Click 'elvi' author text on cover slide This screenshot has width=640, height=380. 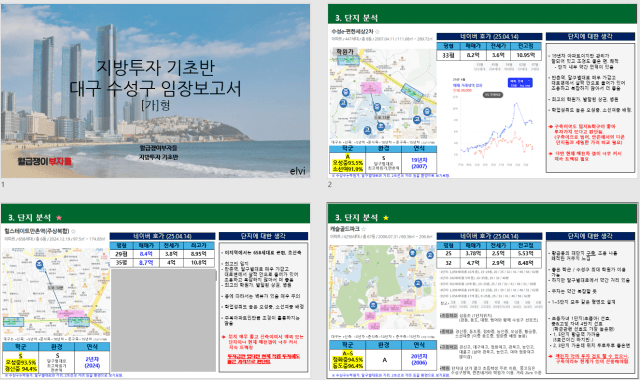[298, 171]
